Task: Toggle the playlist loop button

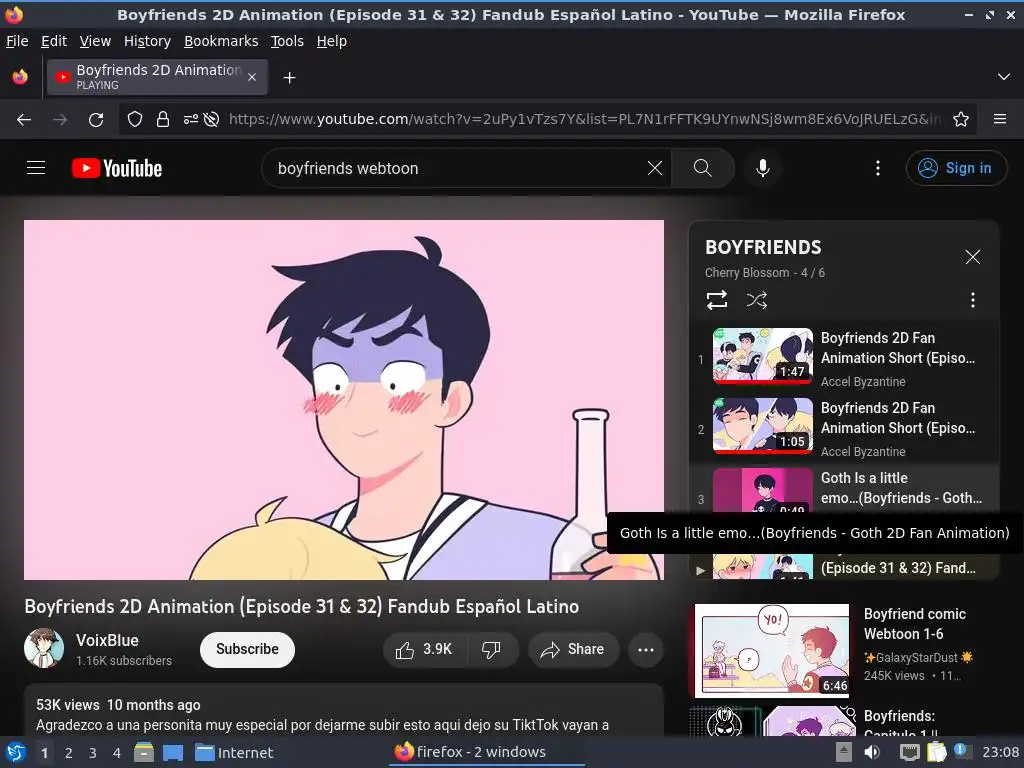Action: [x=716, y=300]
